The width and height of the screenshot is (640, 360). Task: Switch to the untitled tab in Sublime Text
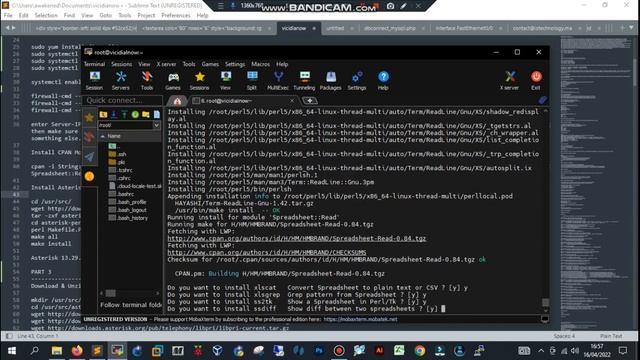(335, 28)
